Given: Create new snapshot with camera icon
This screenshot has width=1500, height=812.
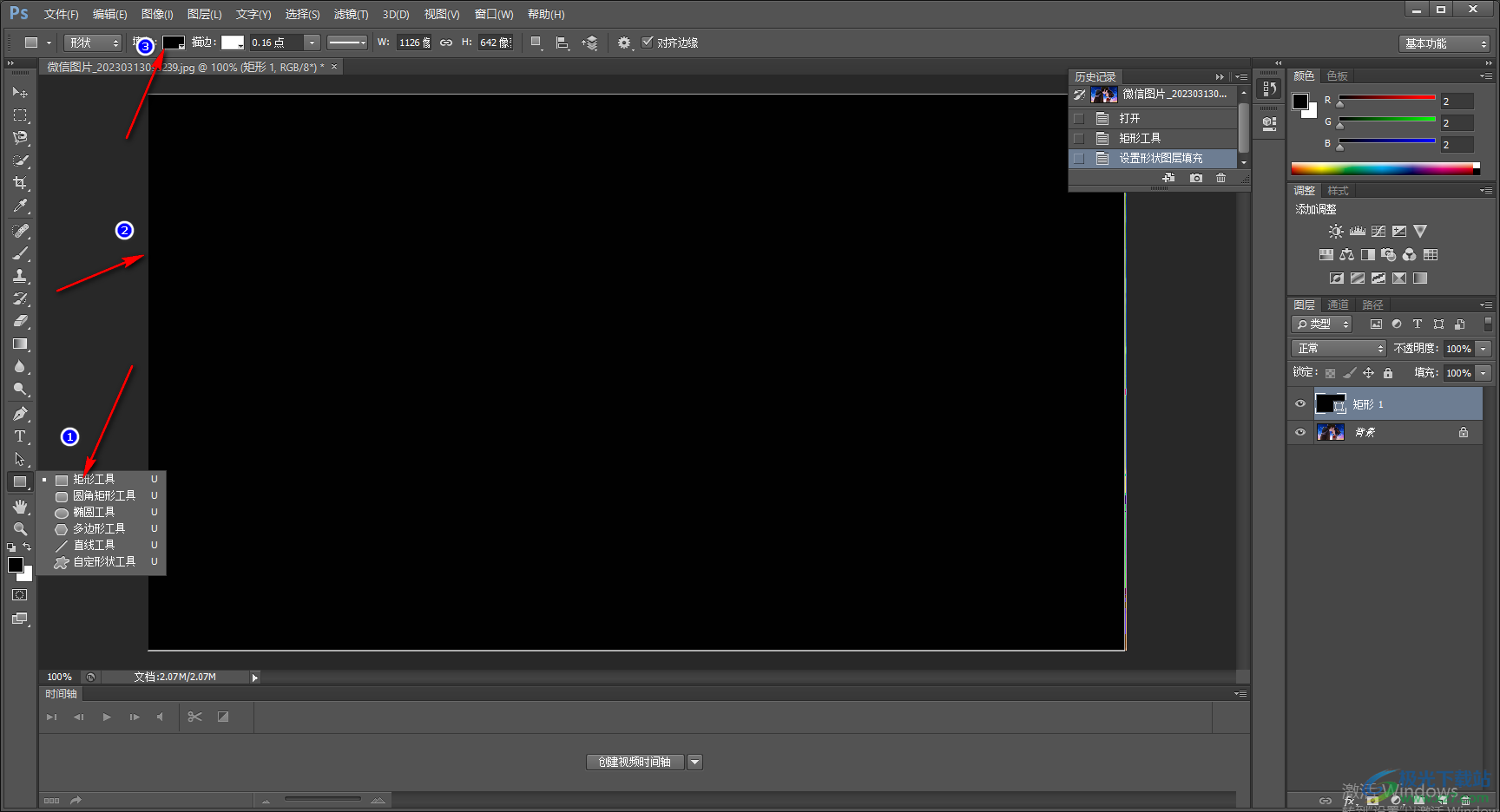Looking at the screenshot, I should [1196, 178].
